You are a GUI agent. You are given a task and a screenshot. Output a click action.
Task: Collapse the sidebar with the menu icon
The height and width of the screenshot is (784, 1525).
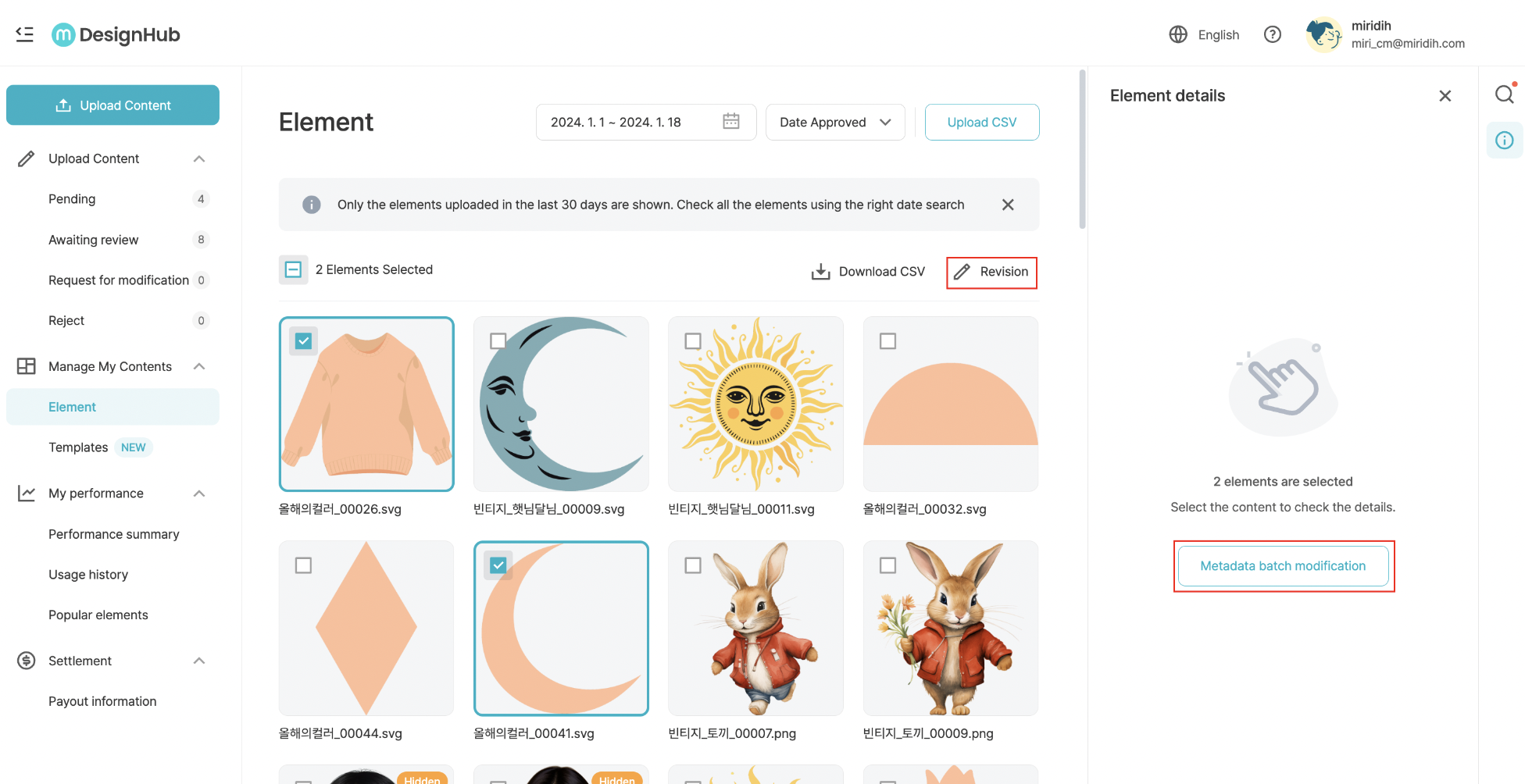(x=24, y=34)
